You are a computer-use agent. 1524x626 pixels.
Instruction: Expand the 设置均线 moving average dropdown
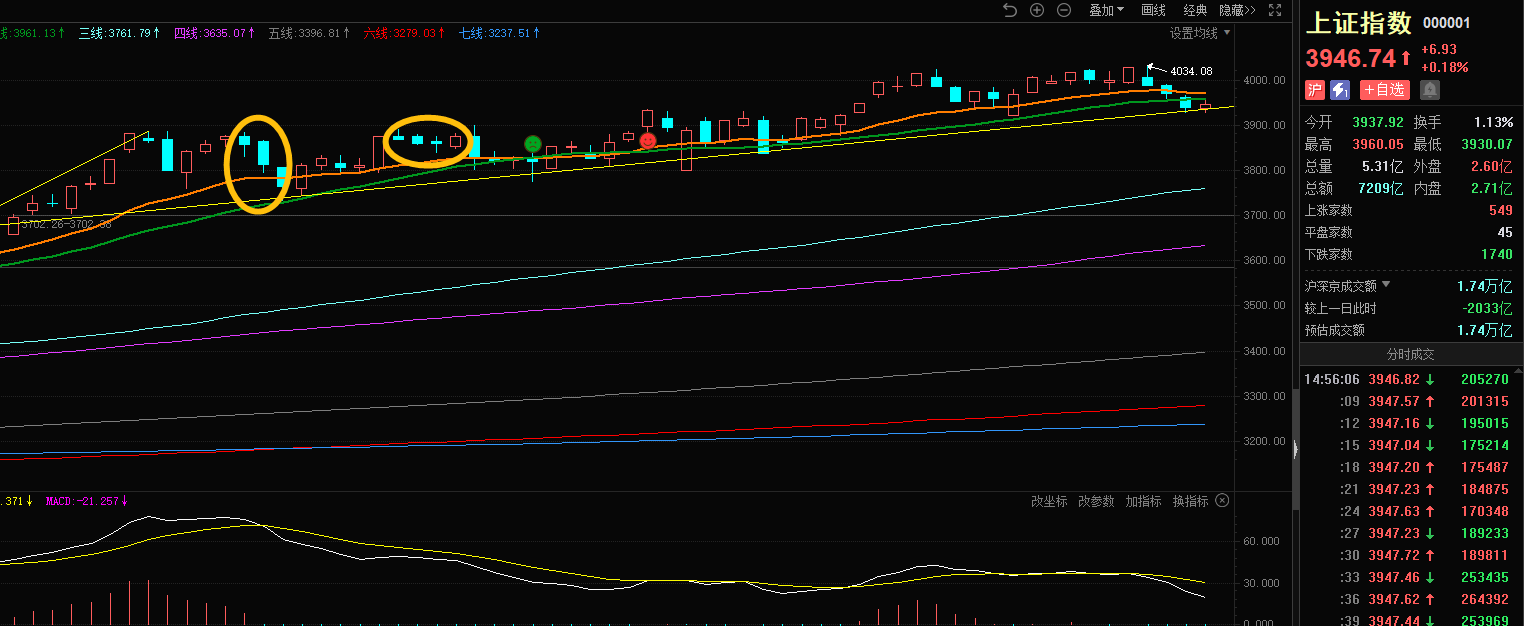[1200, 33]
